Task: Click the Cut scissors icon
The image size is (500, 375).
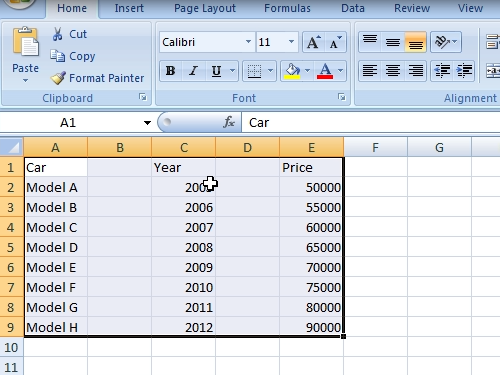Action: click(x=57, y=34)
